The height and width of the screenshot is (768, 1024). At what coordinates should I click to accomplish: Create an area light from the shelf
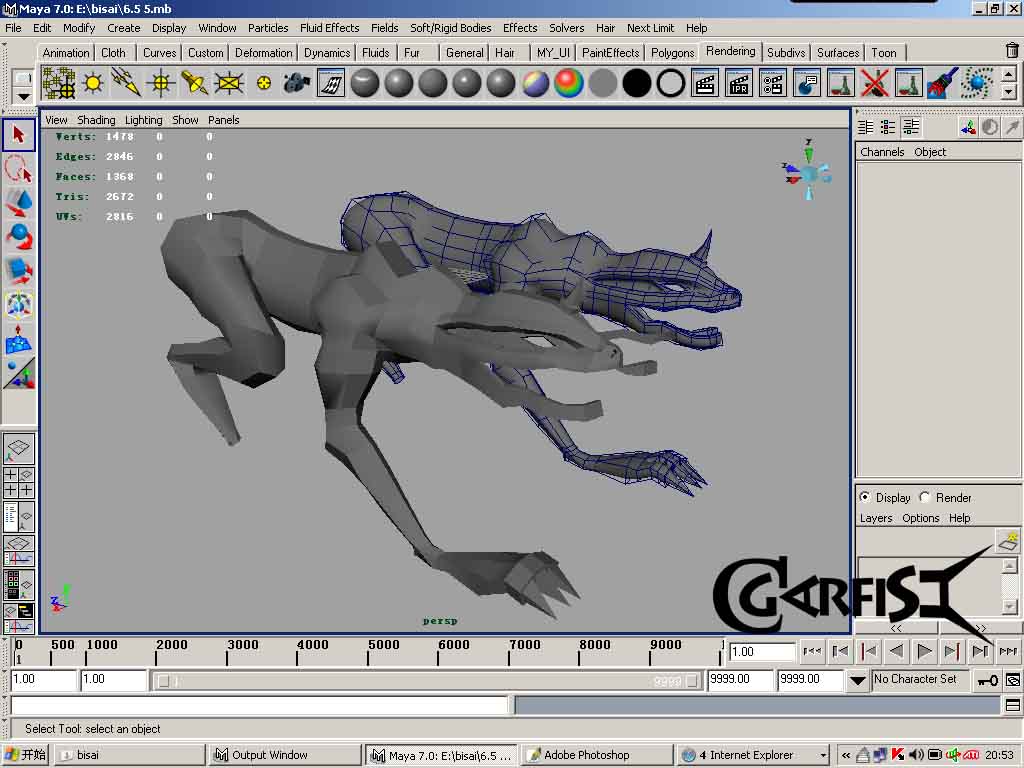click(x=229, y=83)
